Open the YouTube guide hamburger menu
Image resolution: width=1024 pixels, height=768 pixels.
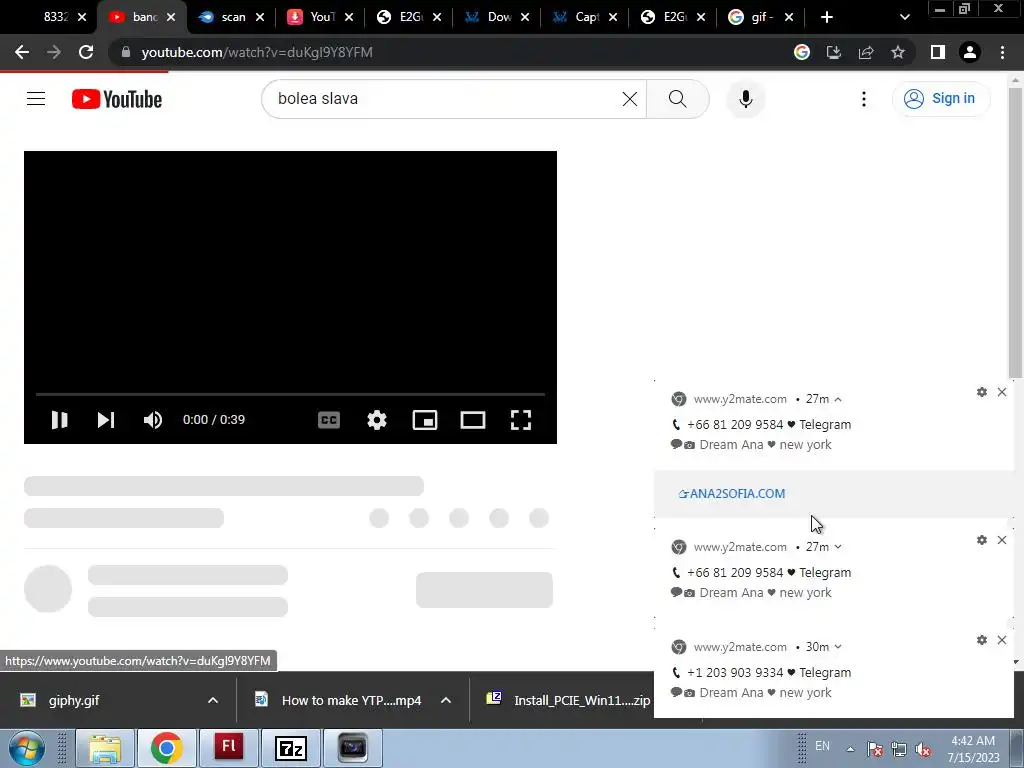(x=36, y=99)
